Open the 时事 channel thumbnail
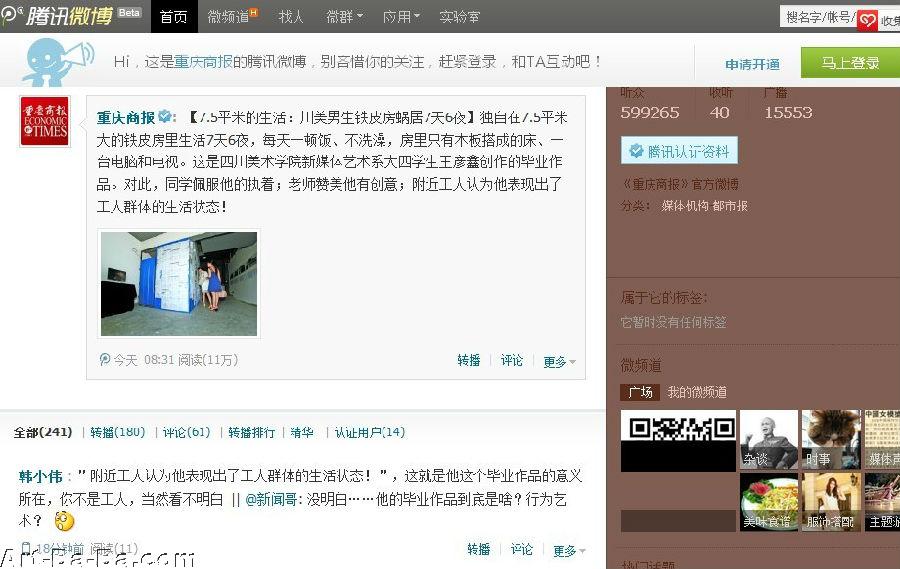The image size is (900, 569). pyautogui.click(x=831, y=439)
